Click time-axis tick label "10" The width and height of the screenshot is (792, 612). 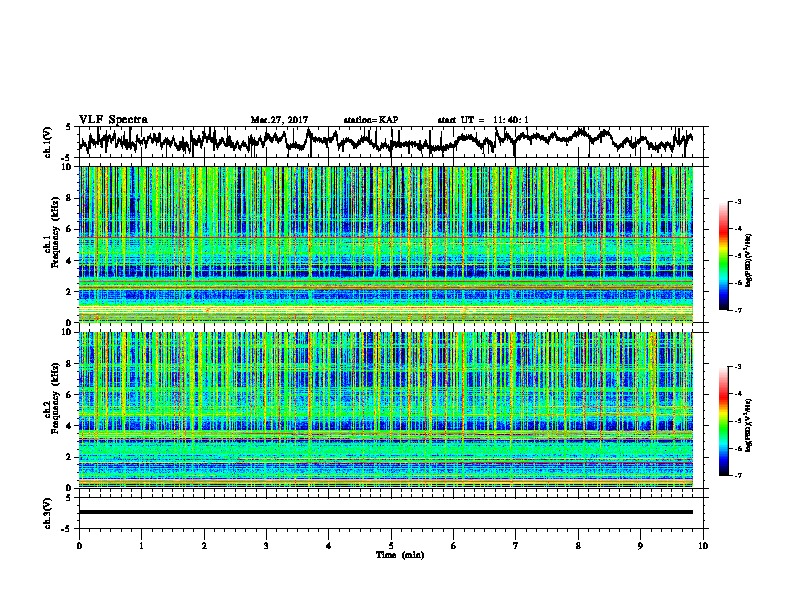pos(703,546)
